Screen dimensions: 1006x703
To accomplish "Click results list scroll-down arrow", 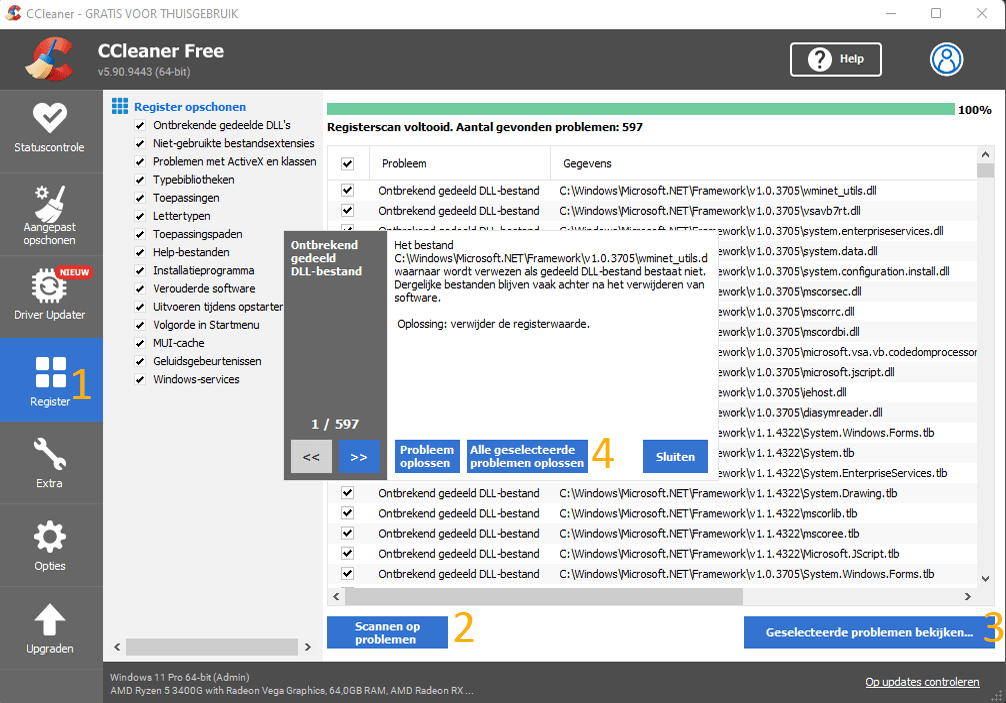I will (985, 579).
